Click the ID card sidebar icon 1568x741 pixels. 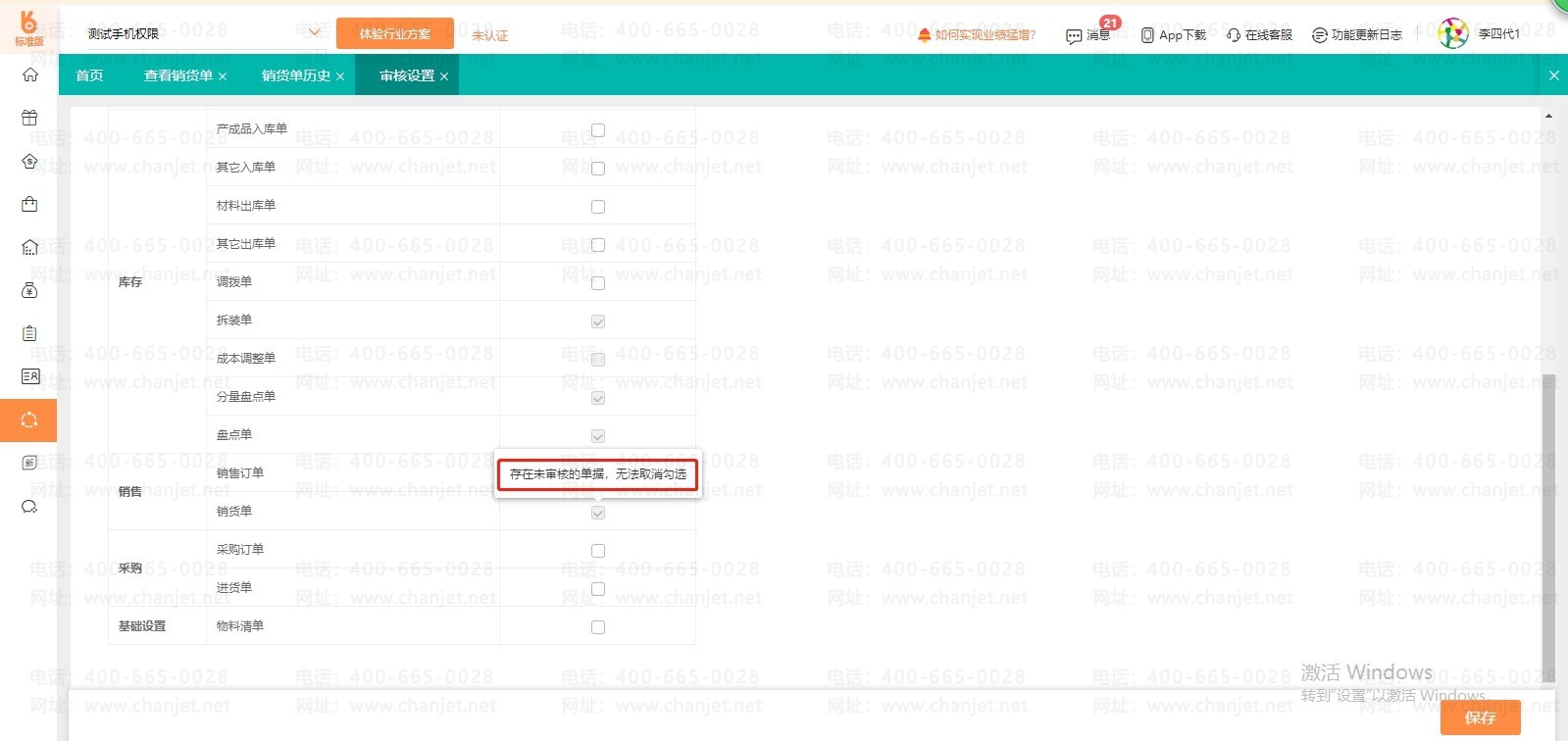click(x=29, y=376)
